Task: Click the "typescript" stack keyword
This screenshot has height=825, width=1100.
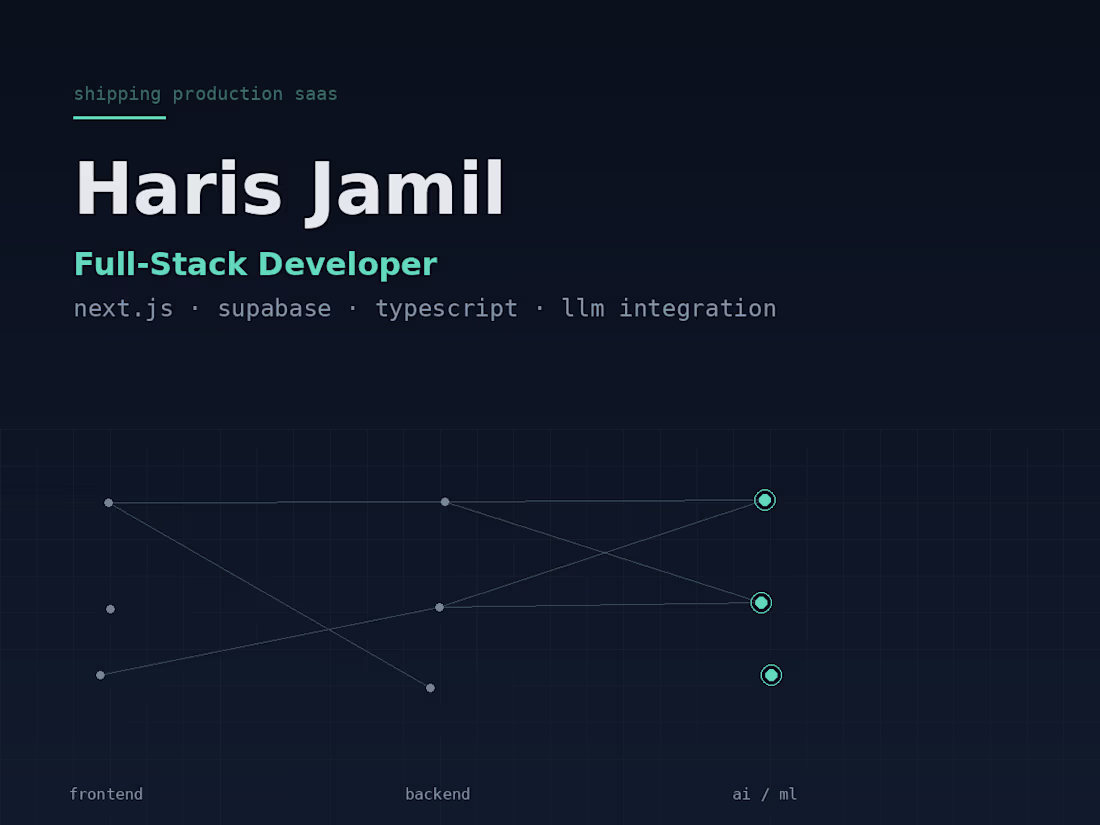Action: (x=446, y=309)
